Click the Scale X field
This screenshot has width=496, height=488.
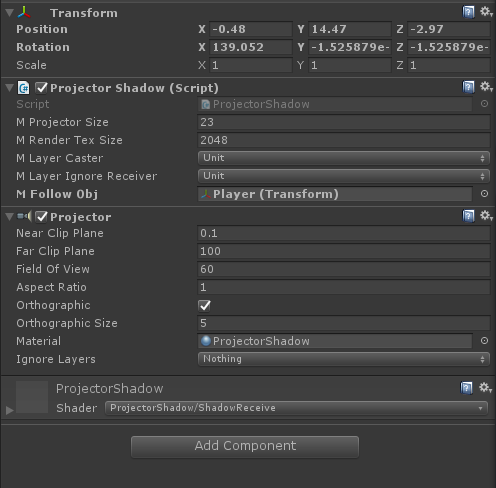pos(251,65)
